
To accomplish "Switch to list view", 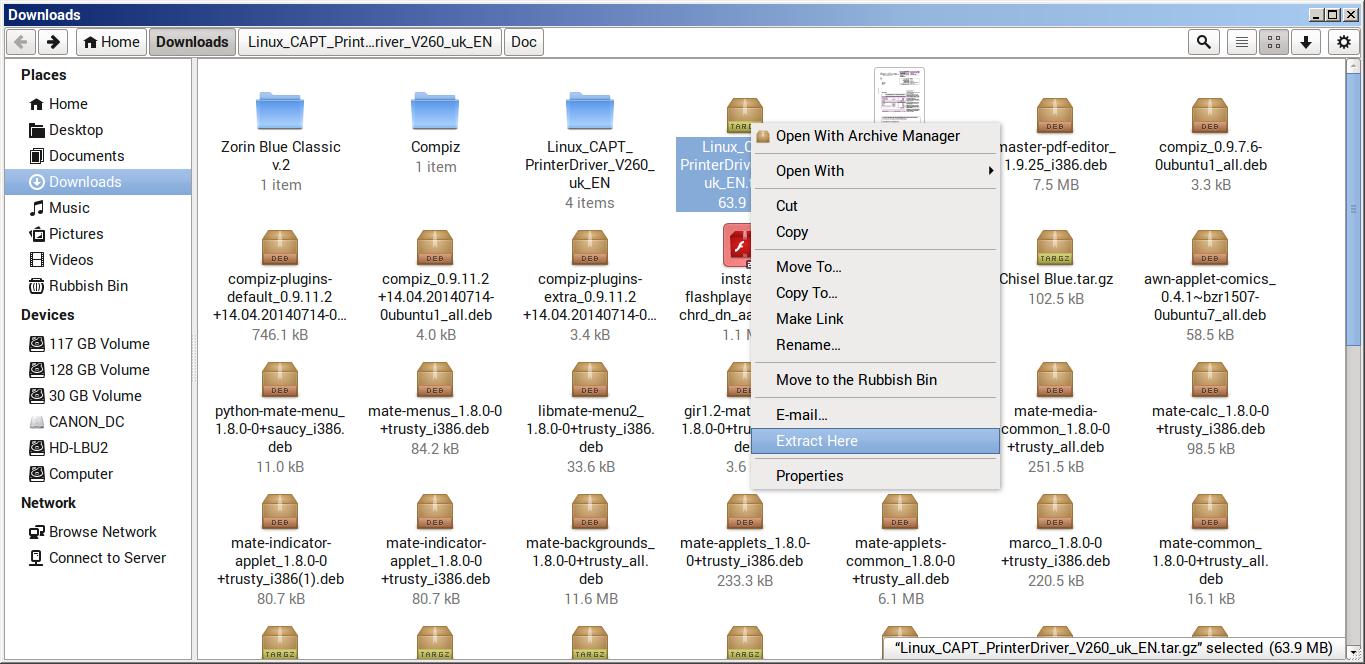I will click(1241, 42).
